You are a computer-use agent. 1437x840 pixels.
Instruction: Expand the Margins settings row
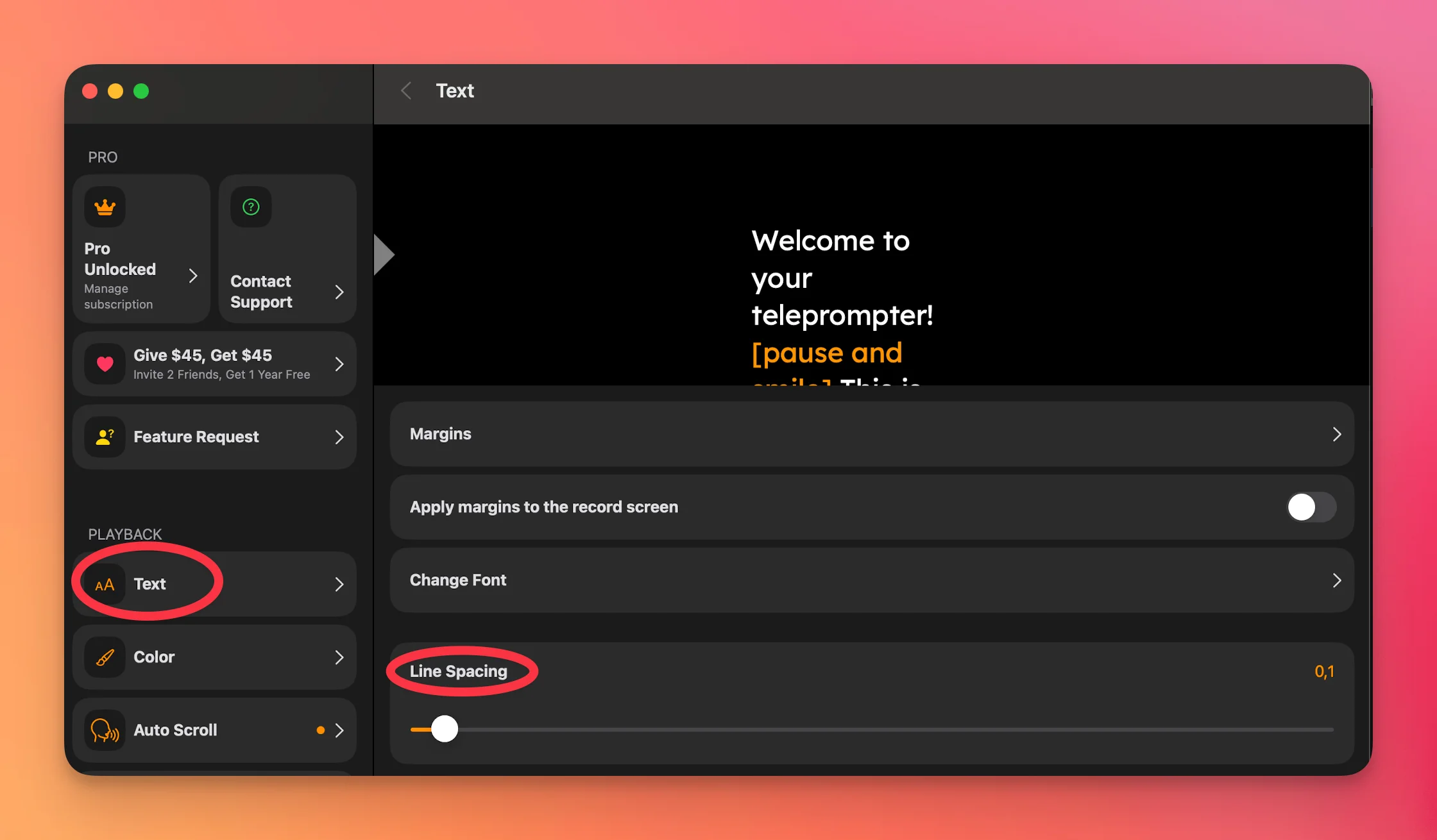point(871,434)
